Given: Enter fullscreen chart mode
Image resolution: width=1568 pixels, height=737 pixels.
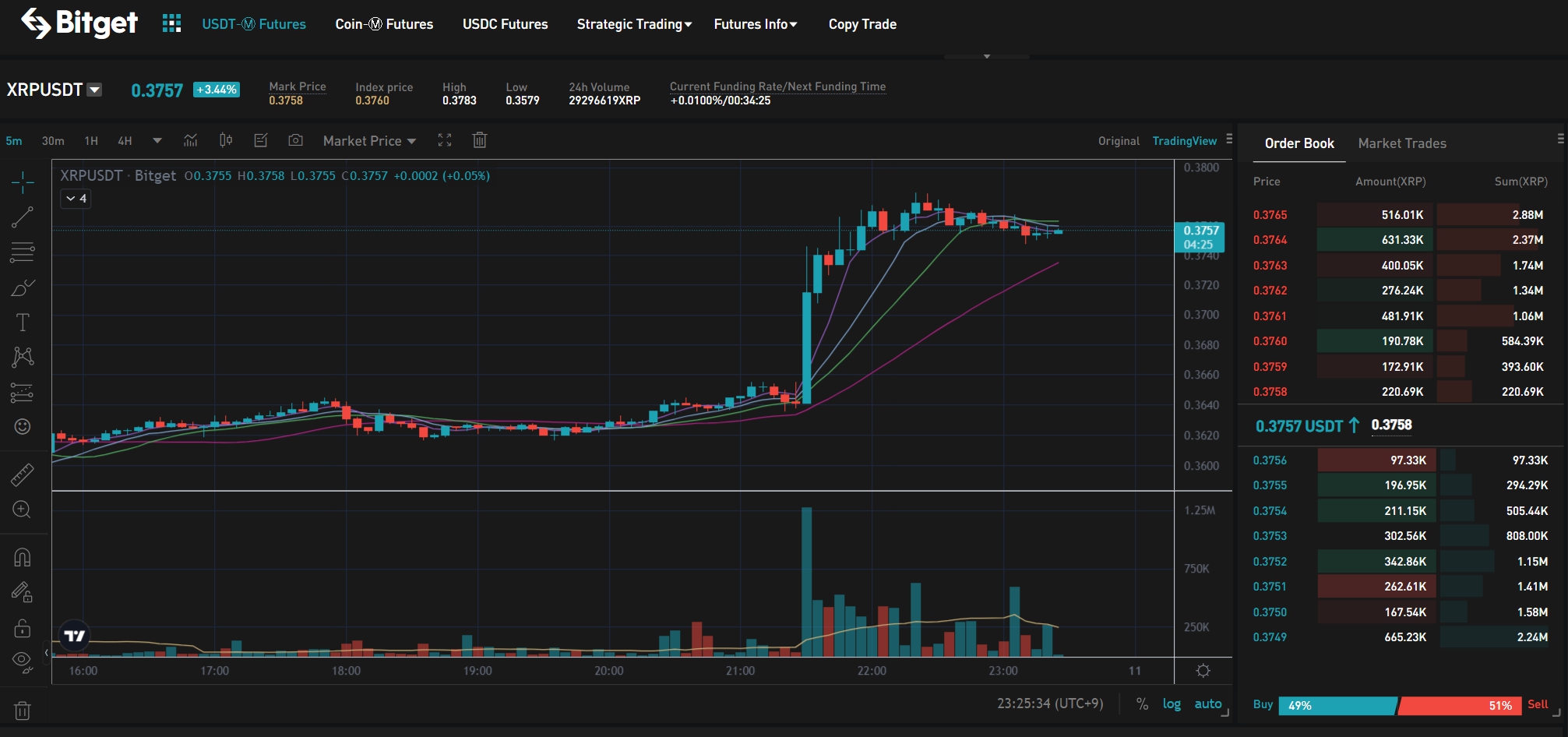Looking at the screenshot, I should coord(445,140).
